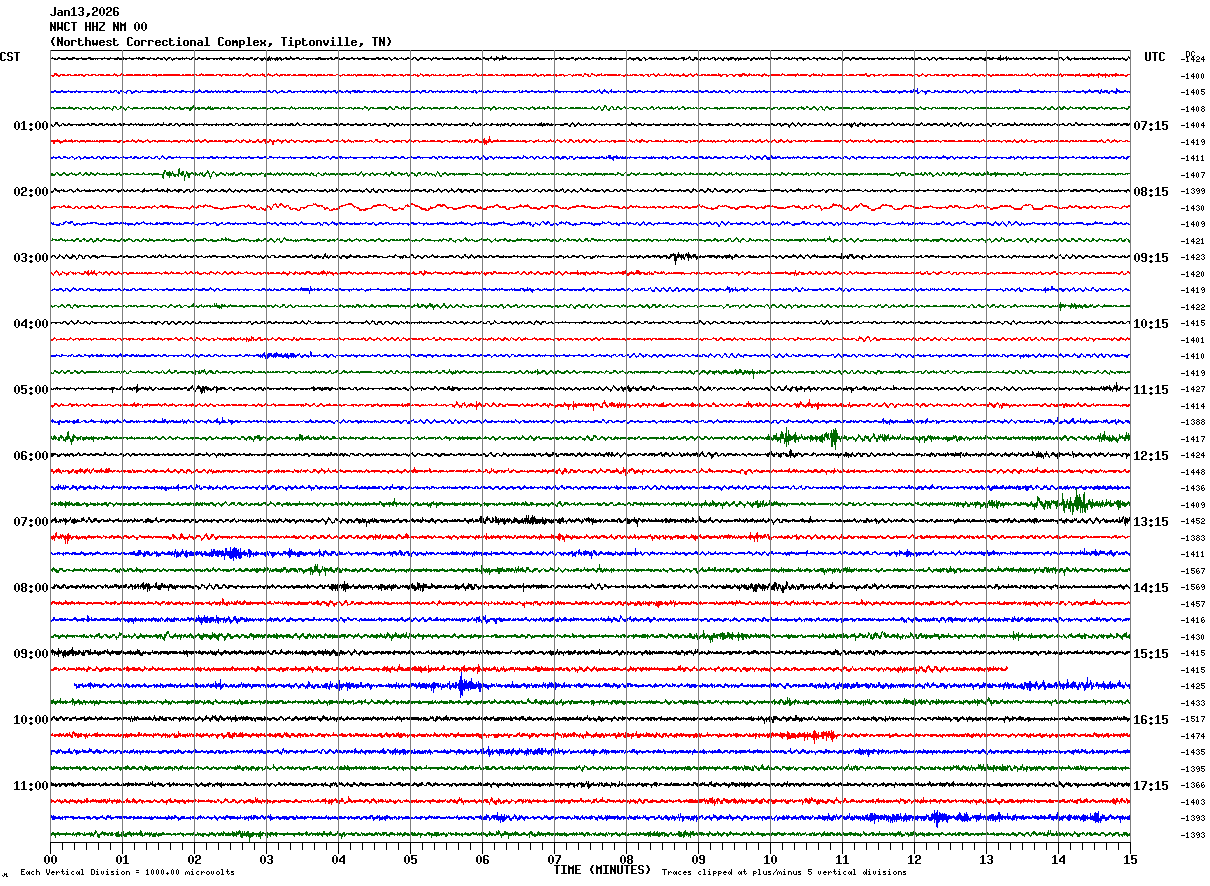1210x886 pixels.
Task: Click the 13:15 UTC time label
Action: (x=1150, y=522)
